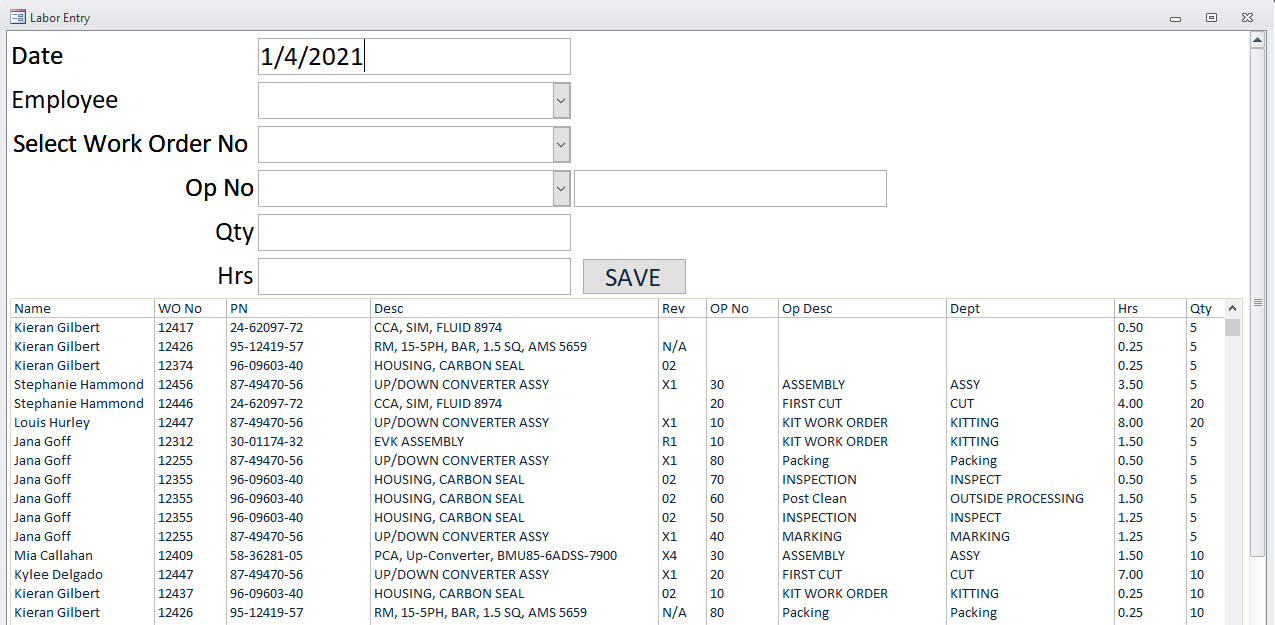Select the Mia Callahan labor entry row
The image size is (1275, 625).
tap(53, 556)
